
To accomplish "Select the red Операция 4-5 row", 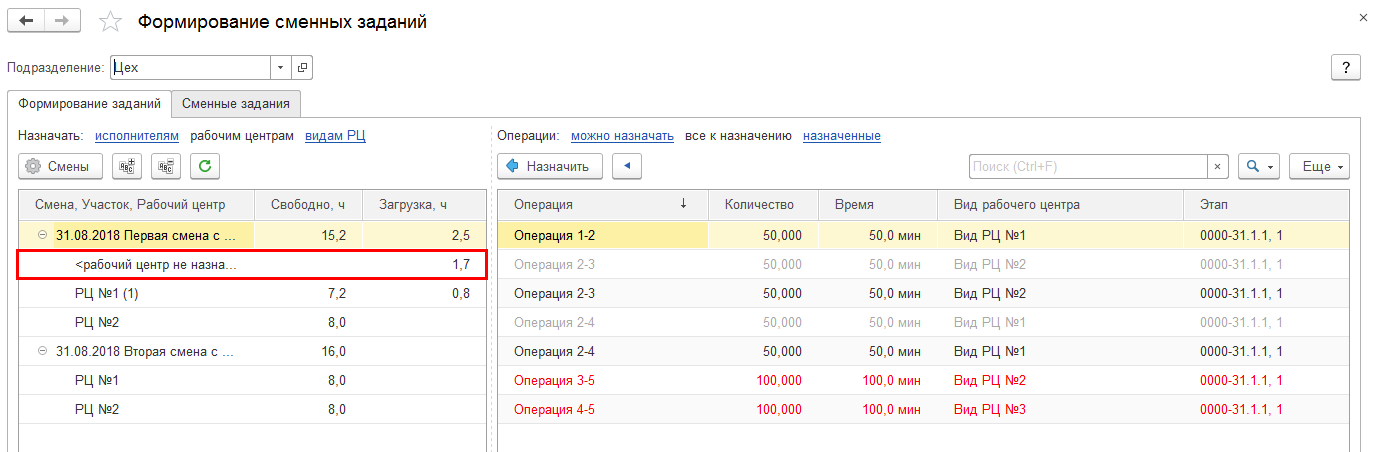I will (x=923, y=410).
